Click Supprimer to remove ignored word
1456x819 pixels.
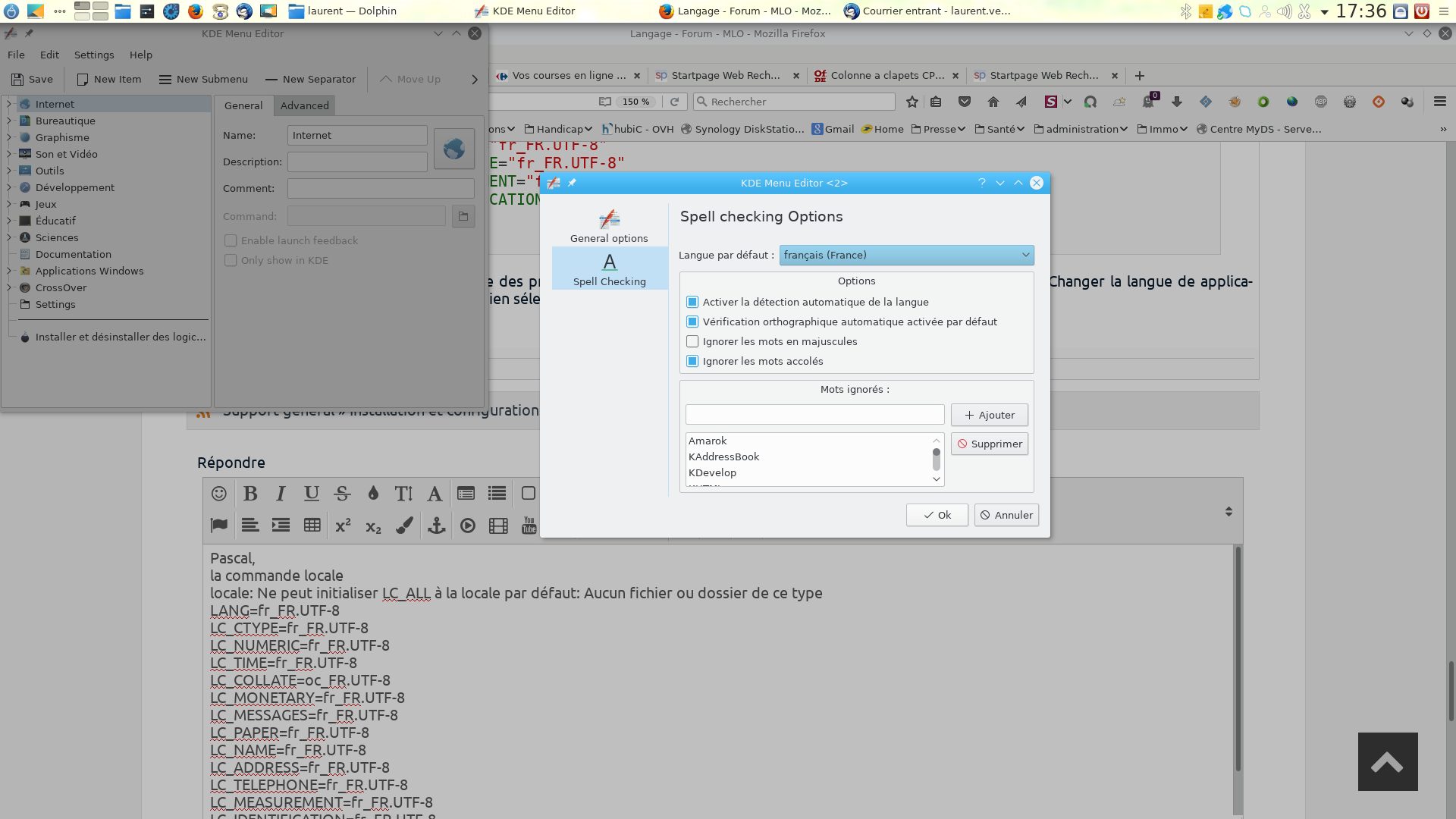(x=990, y=444)
